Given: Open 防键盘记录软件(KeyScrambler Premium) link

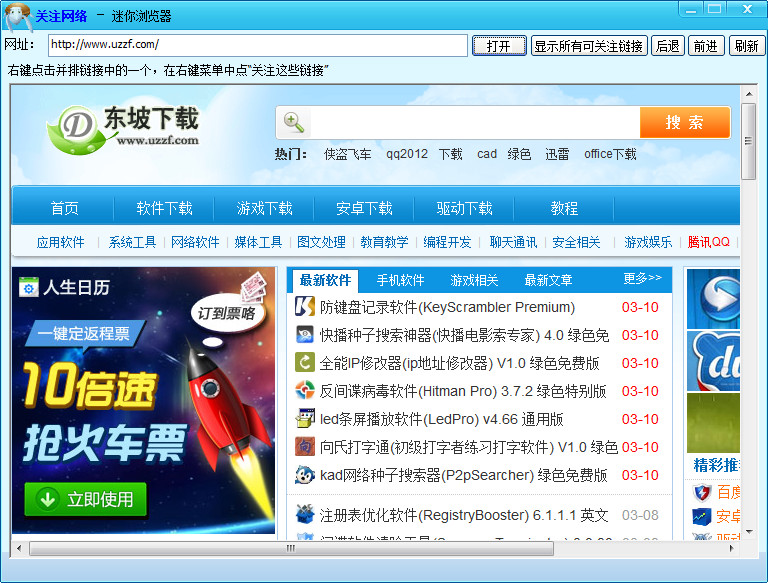Looking at the screenshot, I should click(447, 307).
